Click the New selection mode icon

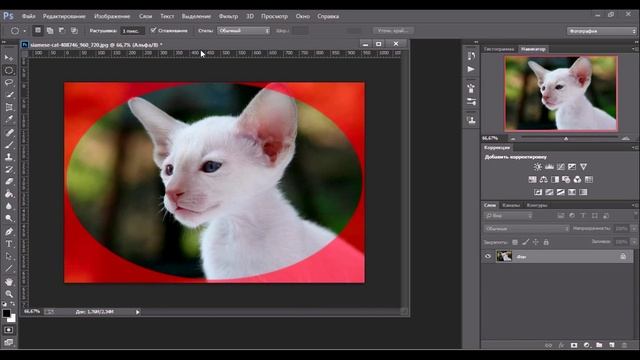[38, 31]
